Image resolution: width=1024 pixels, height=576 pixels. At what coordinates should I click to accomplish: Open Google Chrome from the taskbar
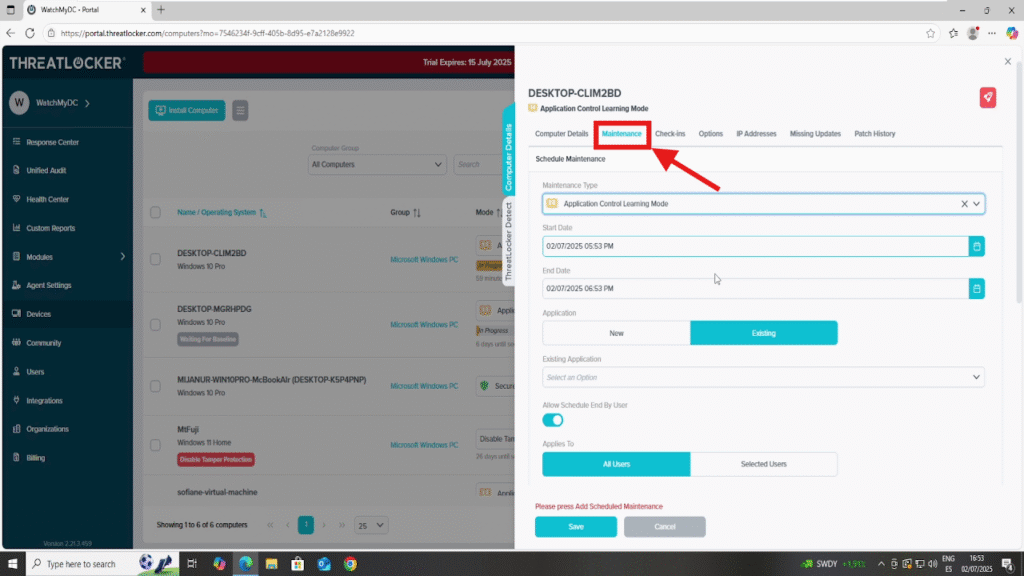pyautogui.click(x=351, y=564)
